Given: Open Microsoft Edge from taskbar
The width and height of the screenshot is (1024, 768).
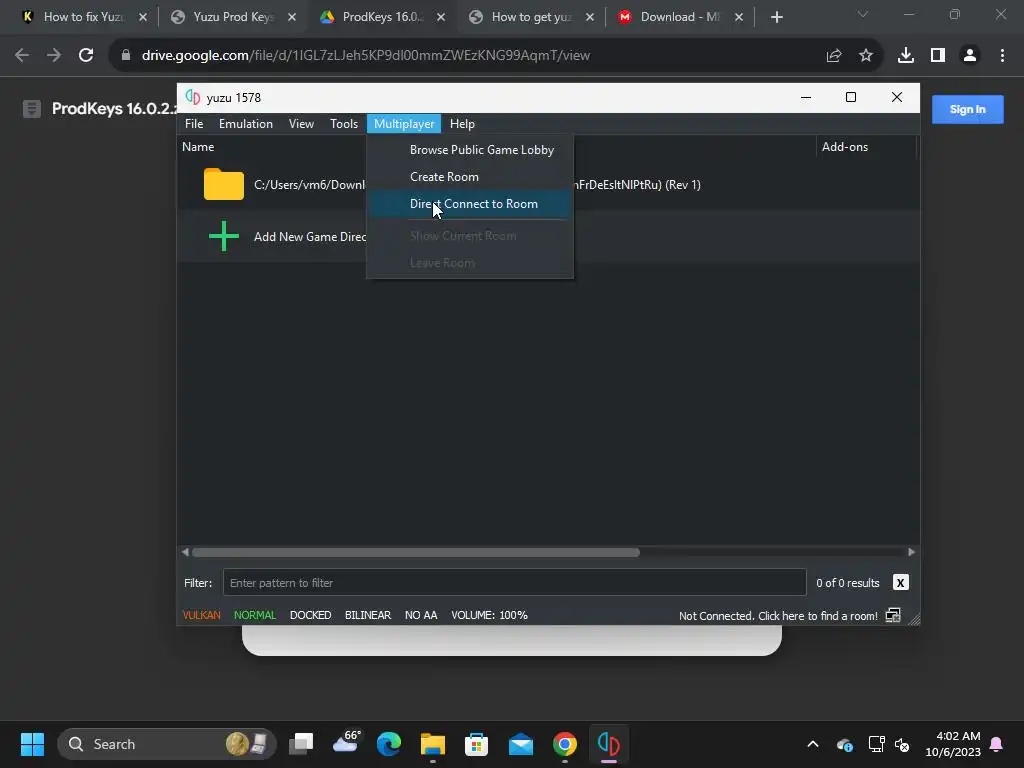Looking at the screenshot, I should (x=389, y=744).
